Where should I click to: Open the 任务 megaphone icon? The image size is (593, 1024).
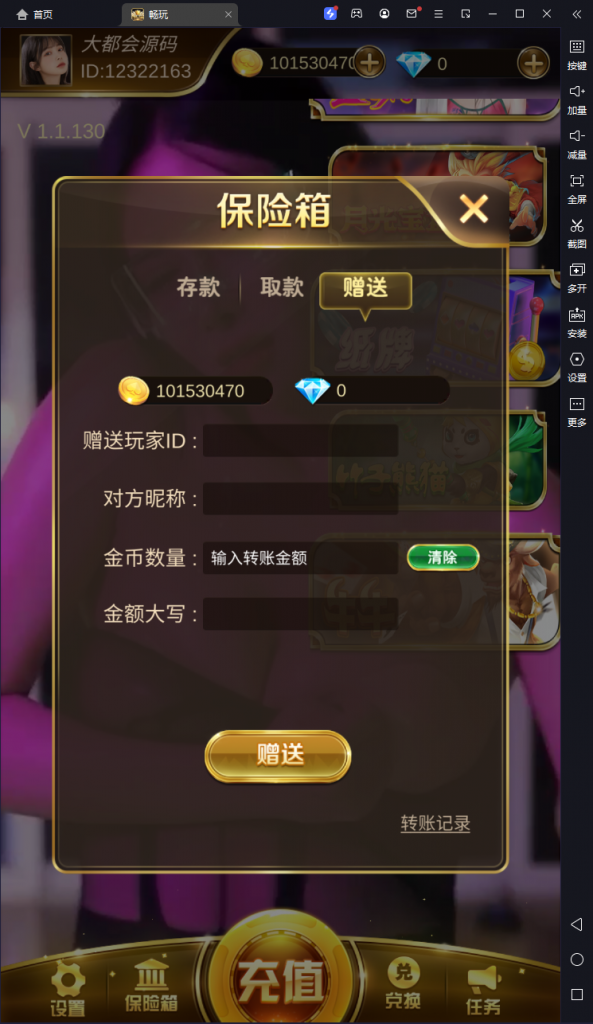(483, 990)
